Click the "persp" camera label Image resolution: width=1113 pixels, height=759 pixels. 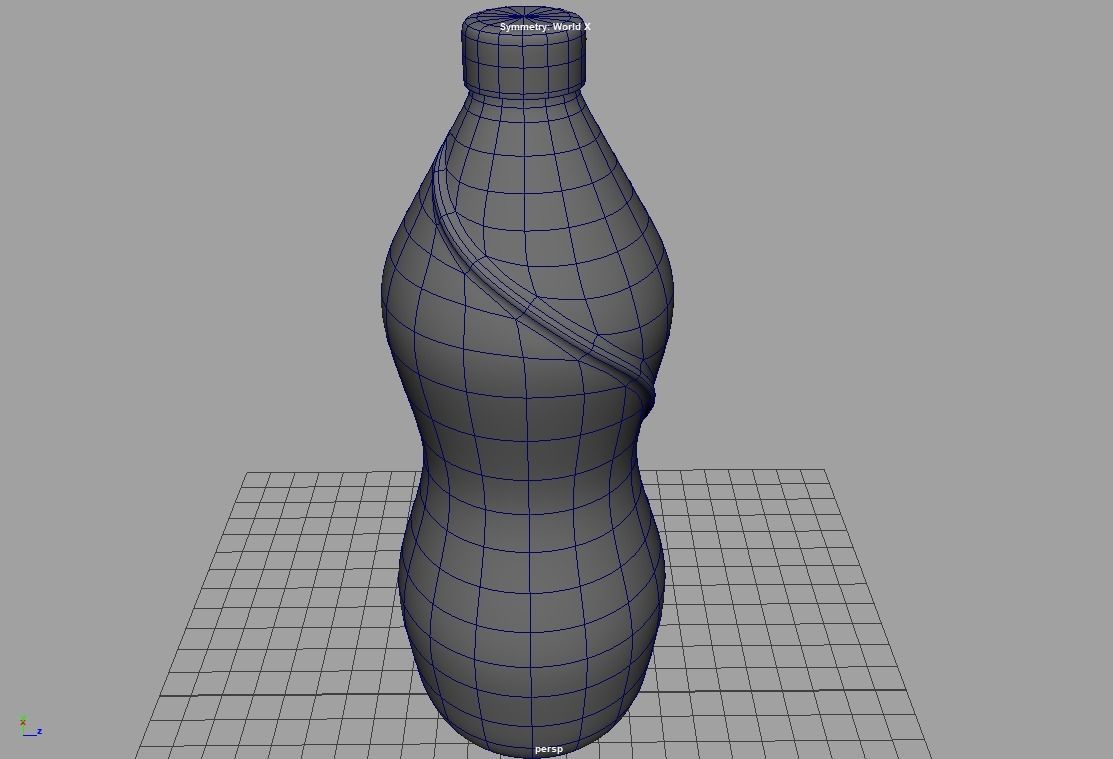(548, 749)
